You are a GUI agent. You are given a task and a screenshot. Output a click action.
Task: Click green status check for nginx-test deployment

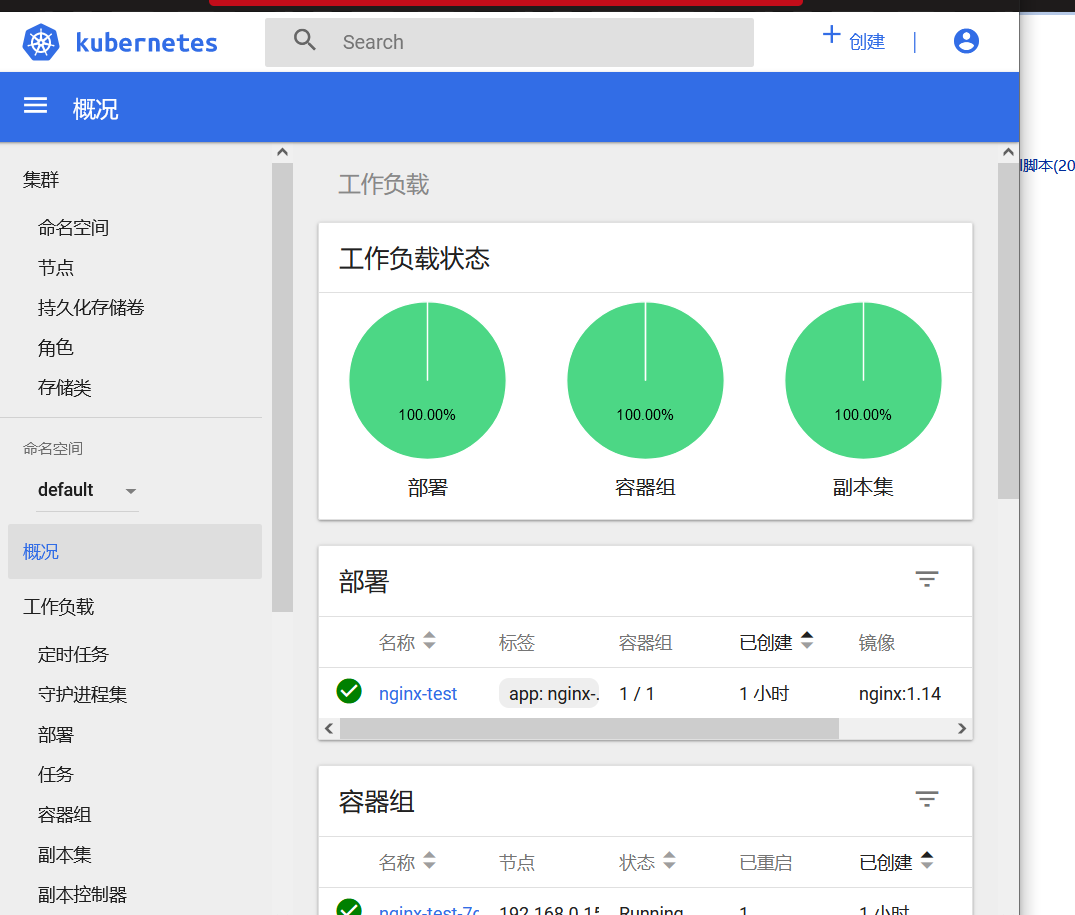(x=349, y=691)
